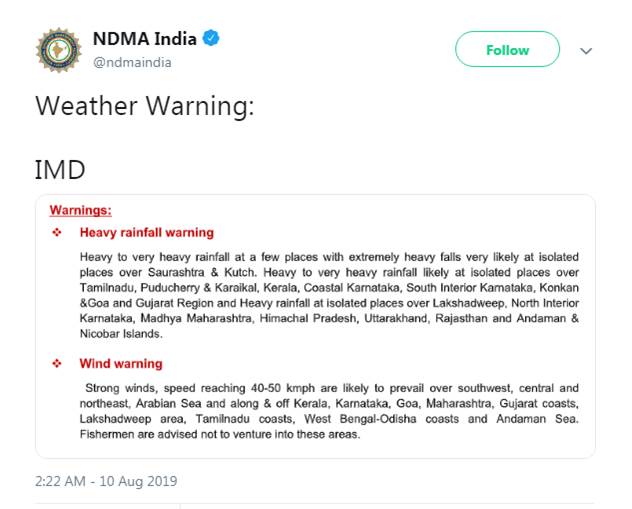Click the IMD text in tweet
Image resolution: width=632 pixels, height=509 pixels.
point(60,170)
